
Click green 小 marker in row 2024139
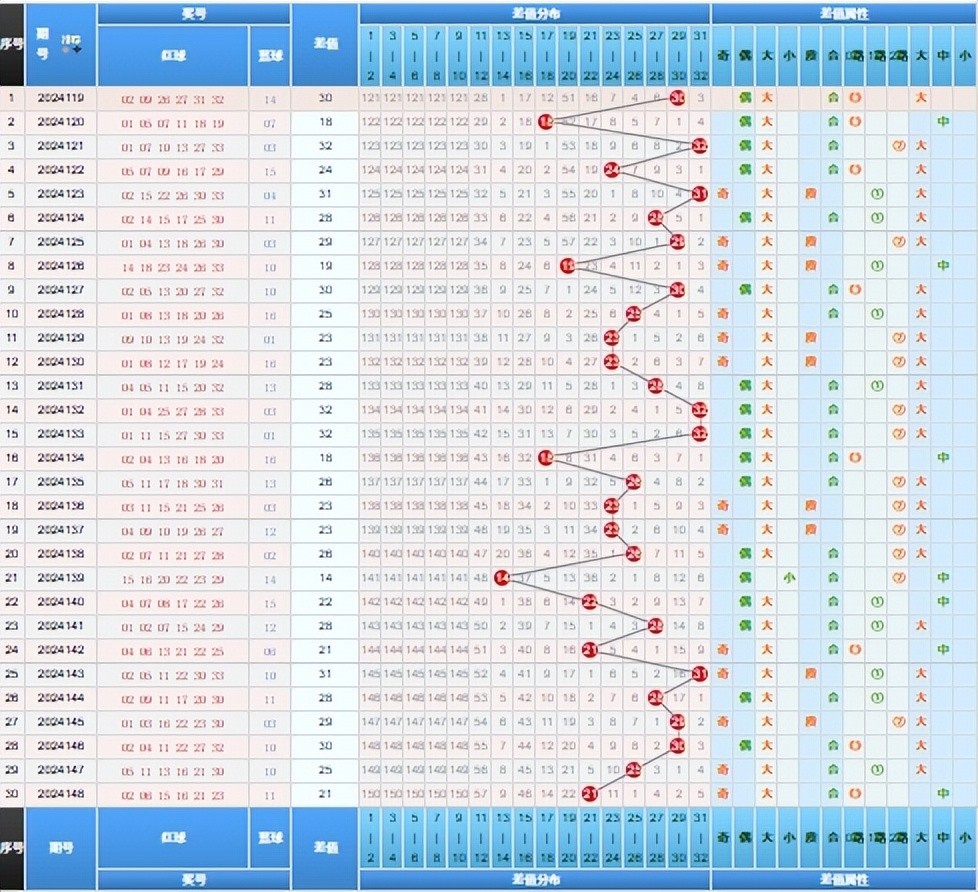788,577
